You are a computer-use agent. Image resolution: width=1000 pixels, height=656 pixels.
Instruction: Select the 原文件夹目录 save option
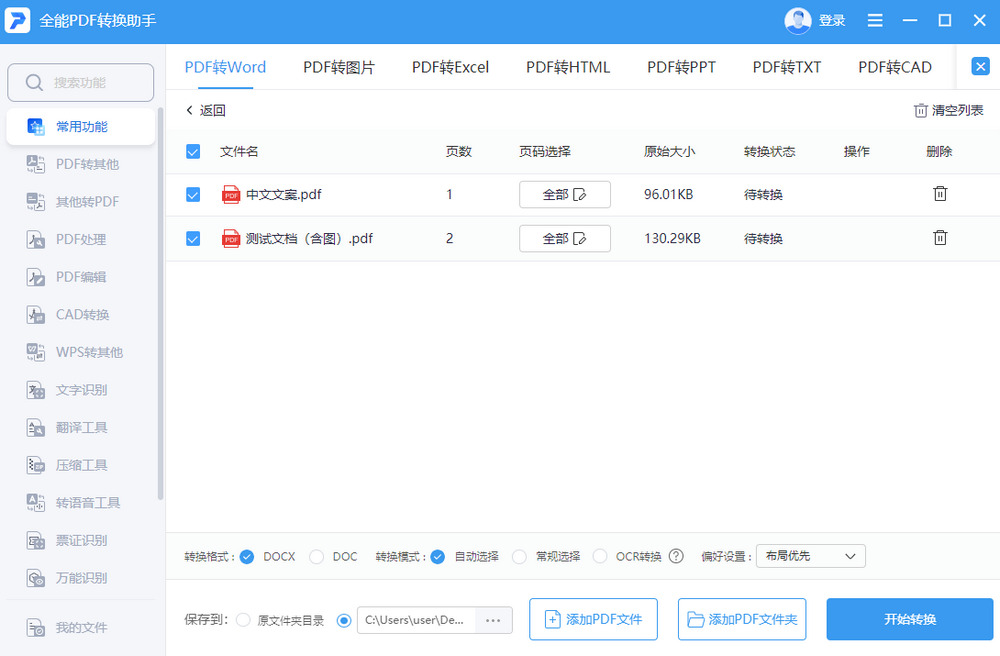243,620
